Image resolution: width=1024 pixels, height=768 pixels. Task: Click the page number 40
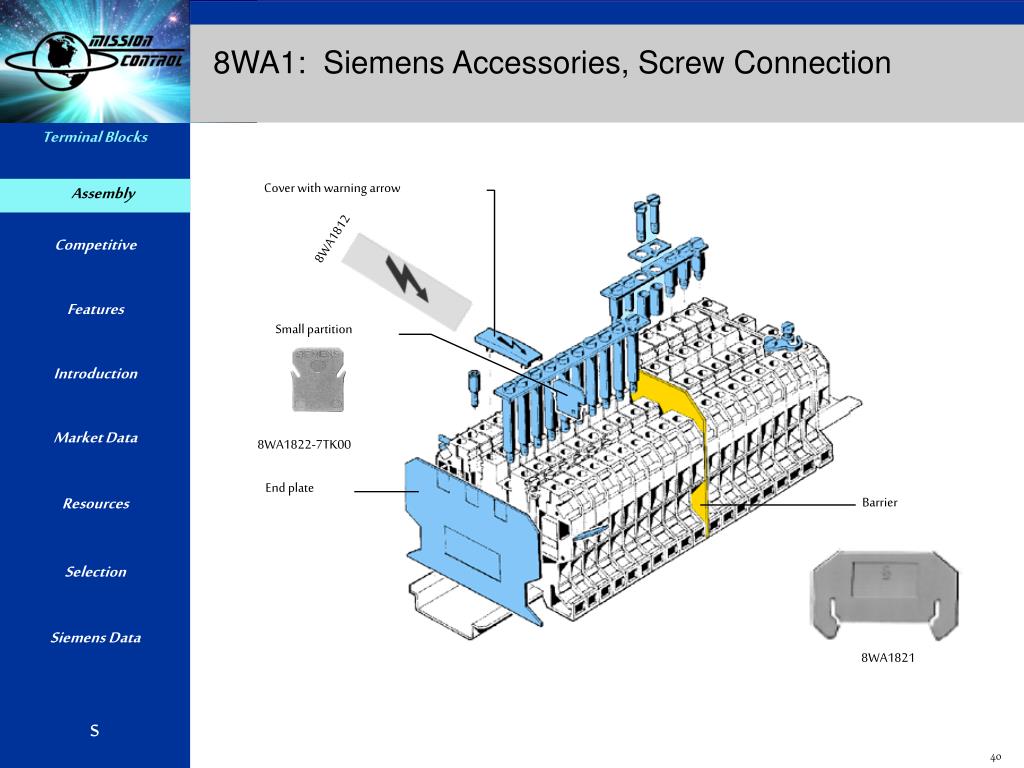(995, 757)
